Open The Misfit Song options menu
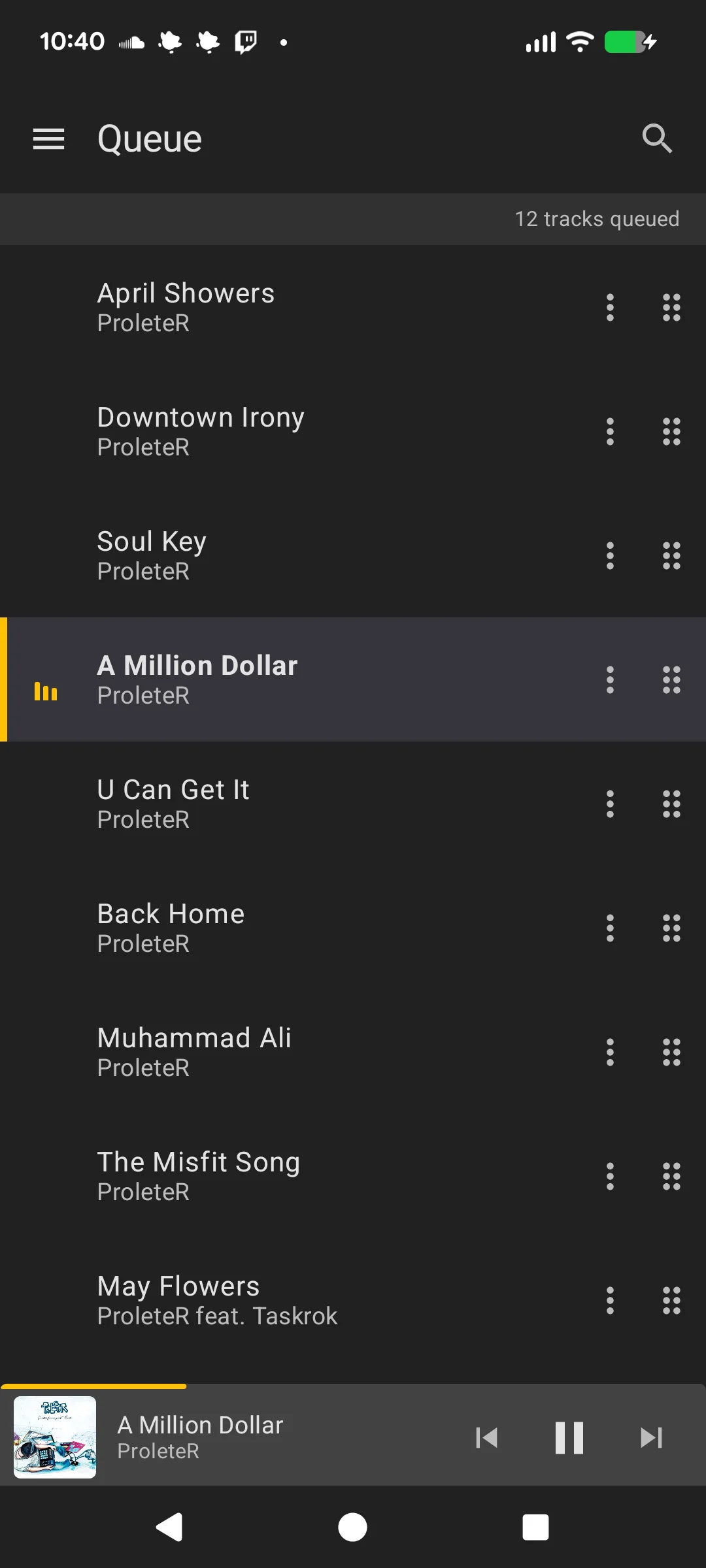This screenshot has width=706, height=1568. click(x=610, y=1176)
